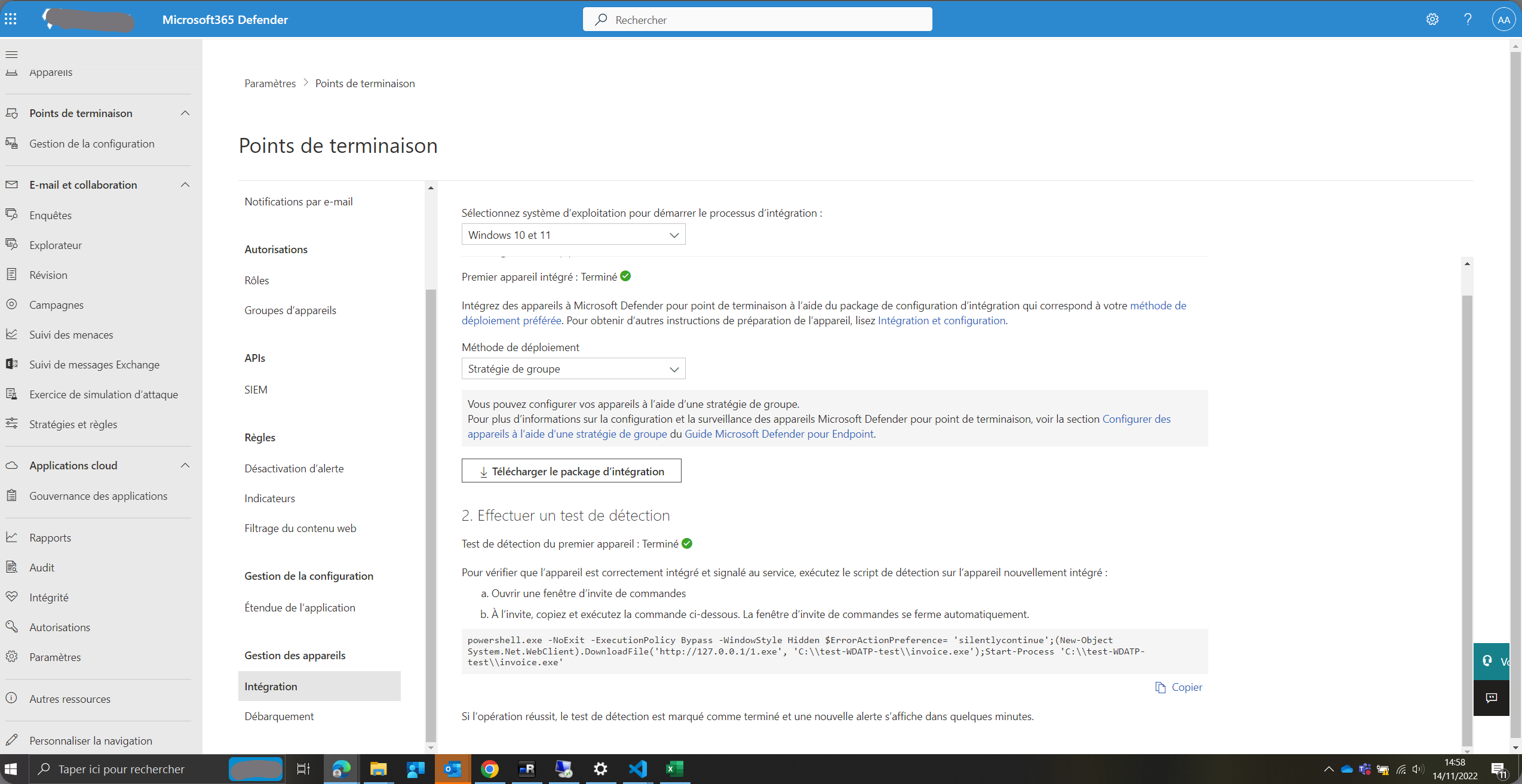Open Autres ressources

click(70, 699)
